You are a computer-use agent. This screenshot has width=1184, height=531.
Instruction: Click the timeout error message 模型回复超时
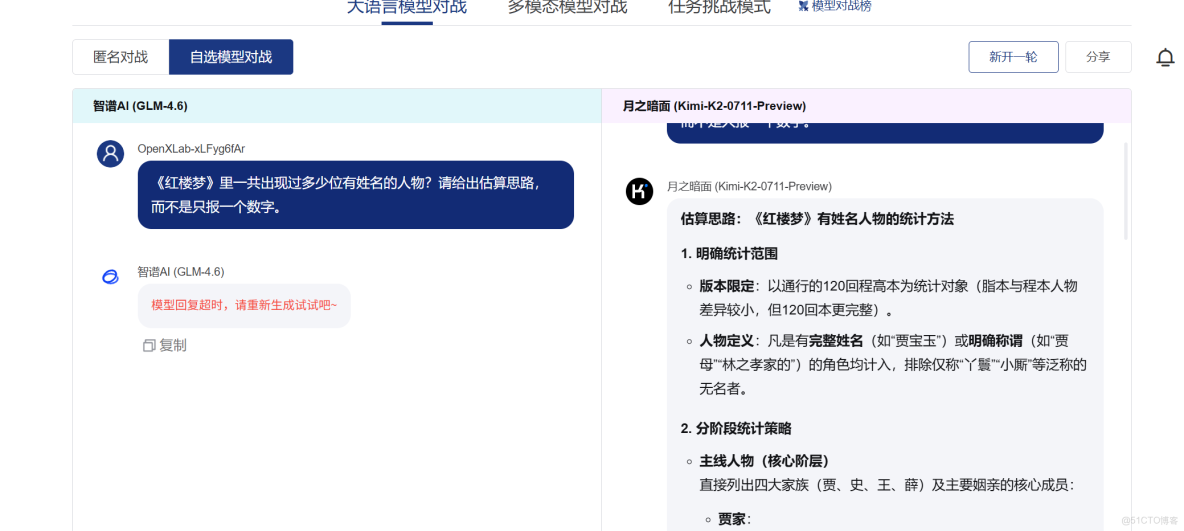244,305
